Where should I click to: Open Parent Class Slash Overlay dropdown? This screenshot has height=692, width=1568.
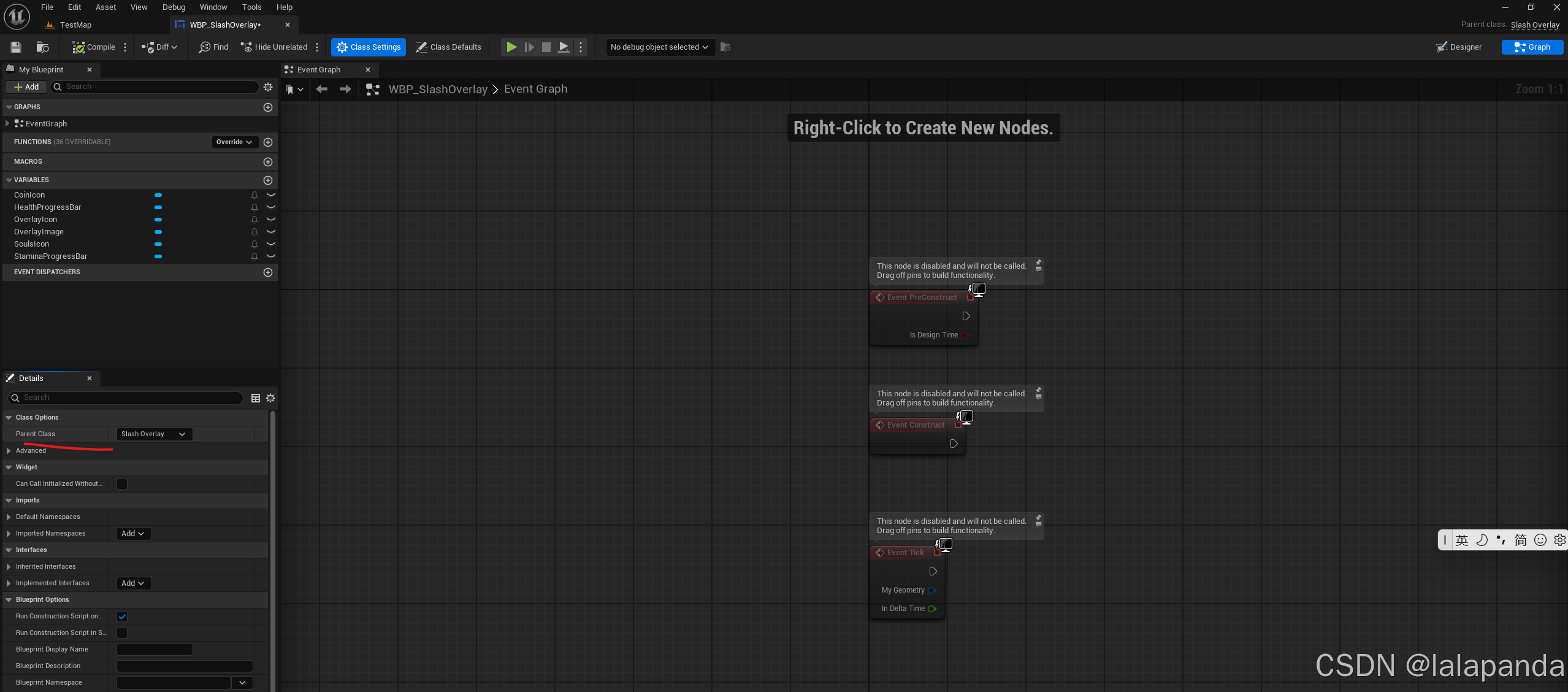154,434
